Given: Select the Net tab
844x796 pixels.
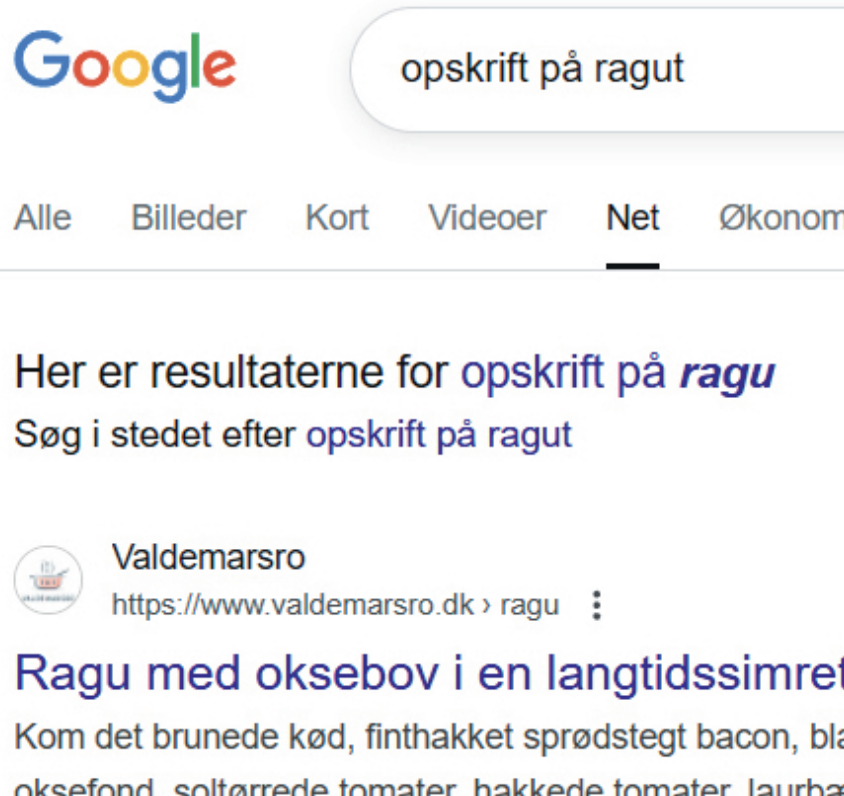Looking at the screenshot, I should point(632,218).
